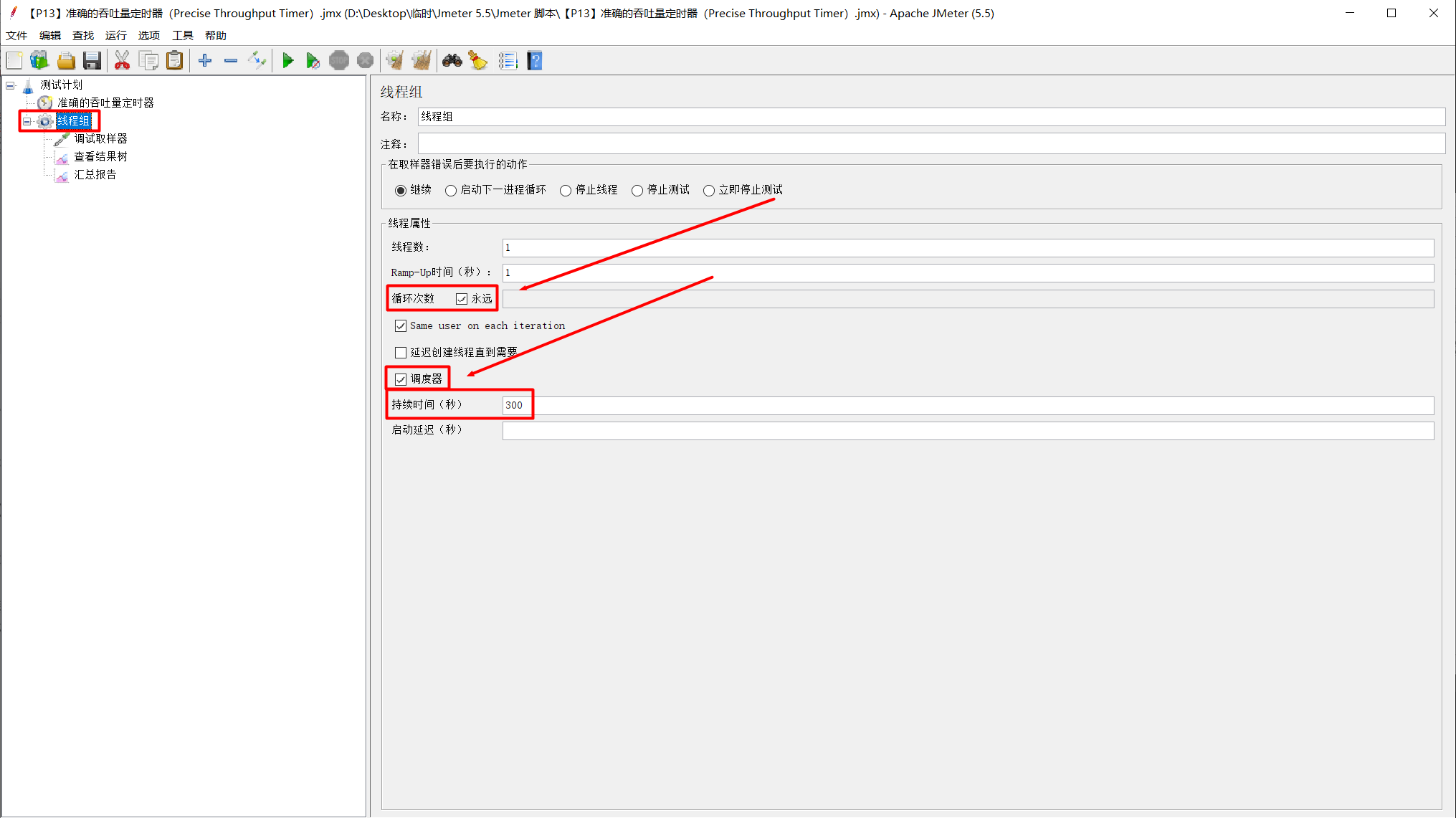Click the 测试计划 beaker icon in tree

click(28, 86)
